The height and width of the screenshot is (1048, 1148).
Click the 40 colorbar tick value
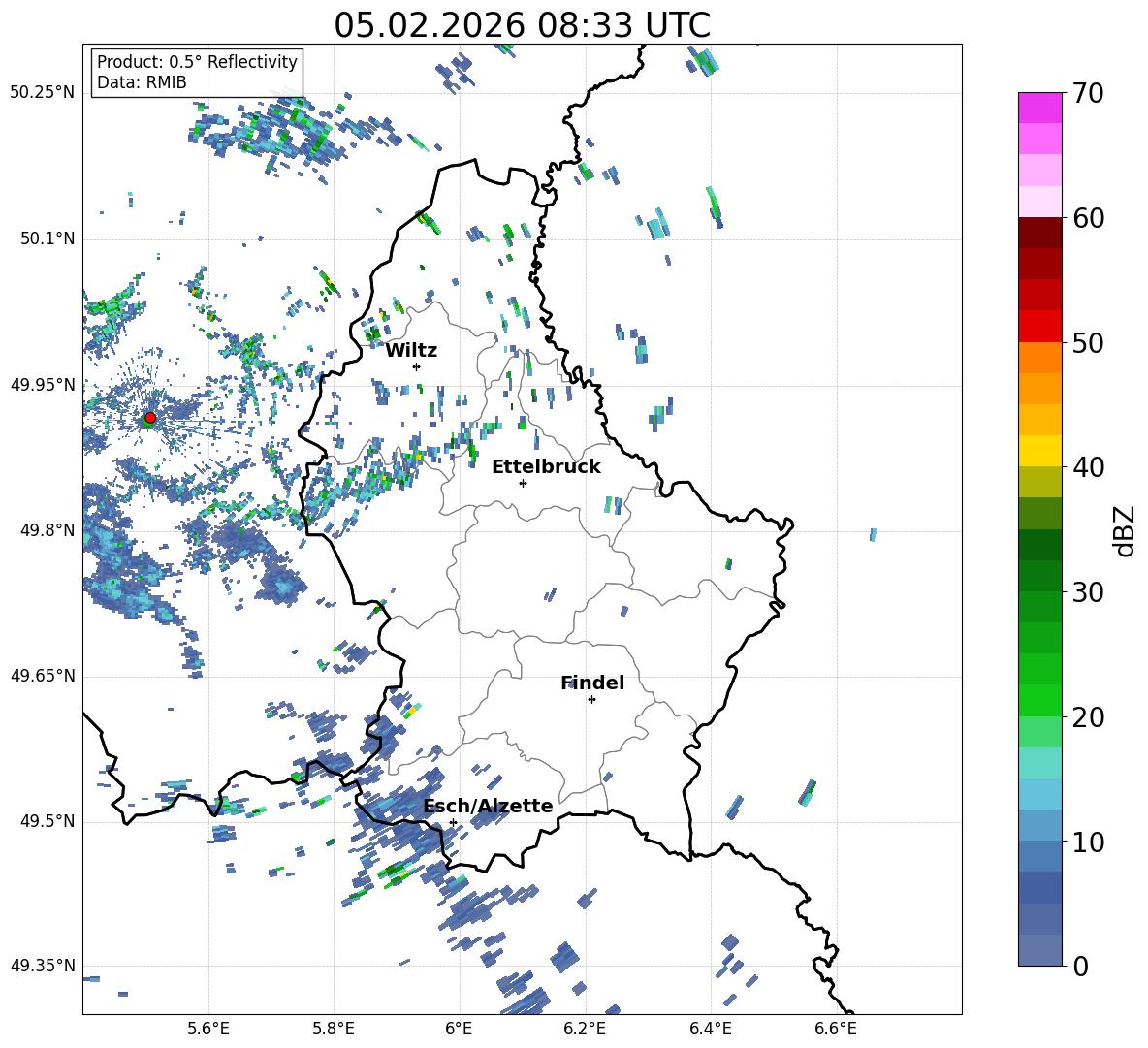[1088, 467]
